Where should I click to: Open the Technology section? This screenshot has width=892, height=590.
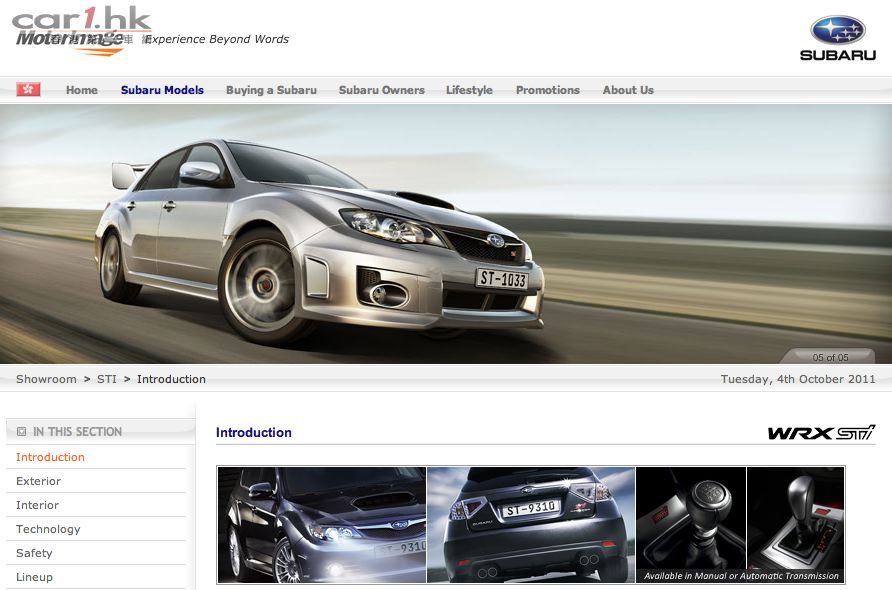coord(48,529)
